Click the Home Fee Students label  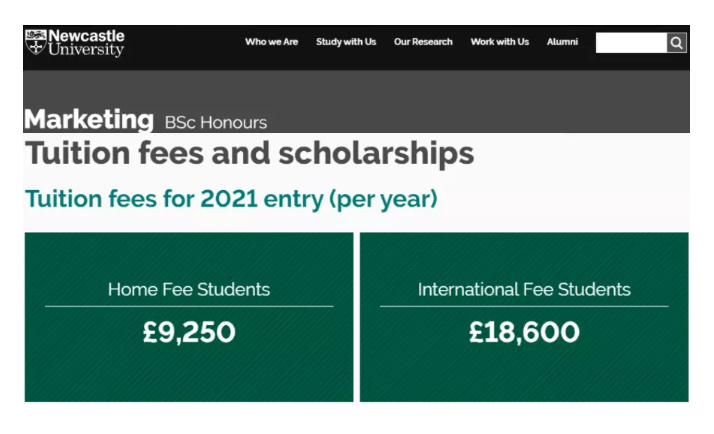[x=189, y=290]
